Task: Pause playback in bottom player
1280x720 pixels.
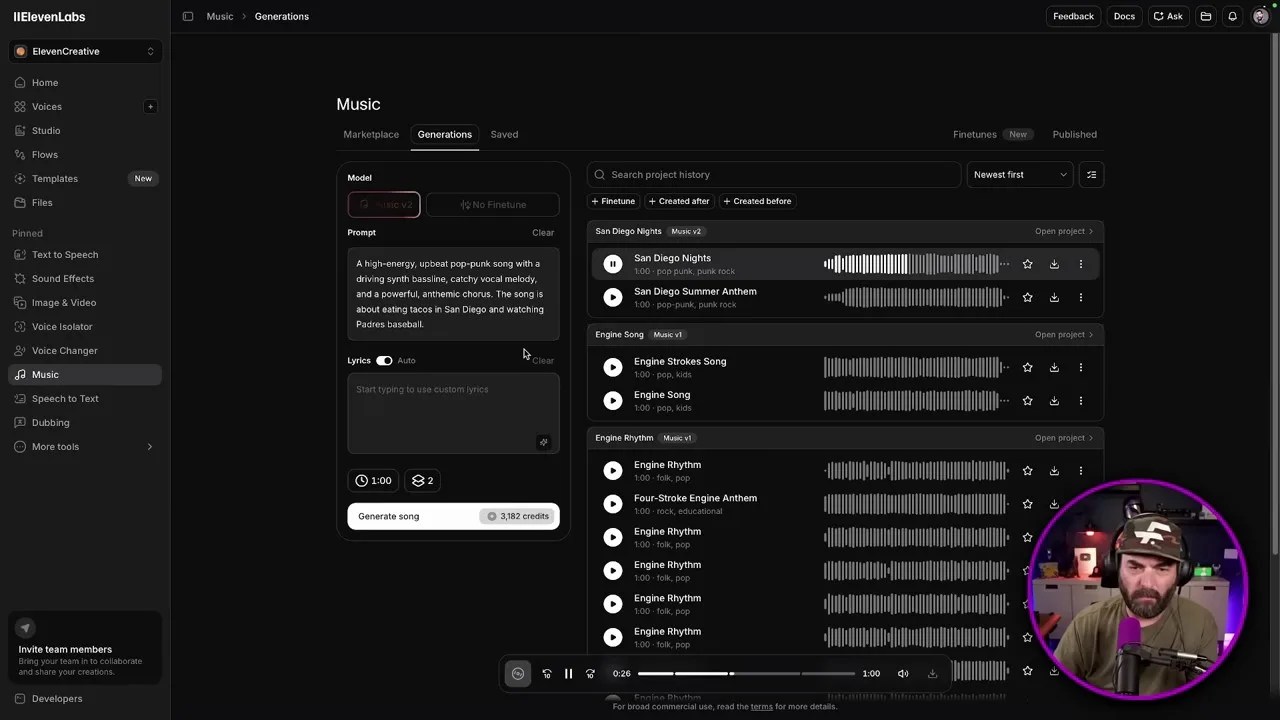Action: (568, 674)
